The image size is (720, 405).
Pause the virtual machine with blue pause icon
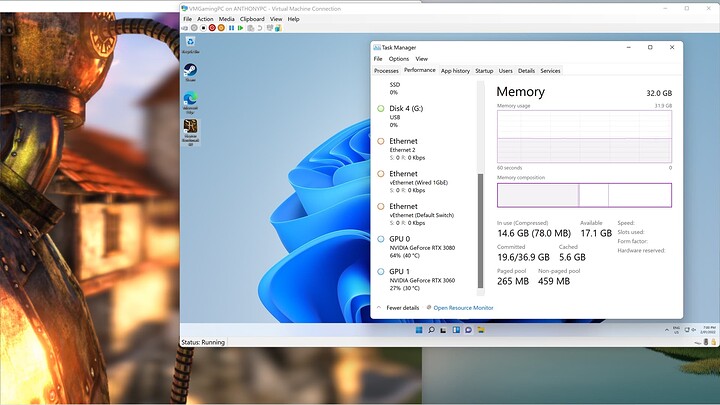pyautogui.click(x=231, y=28)
